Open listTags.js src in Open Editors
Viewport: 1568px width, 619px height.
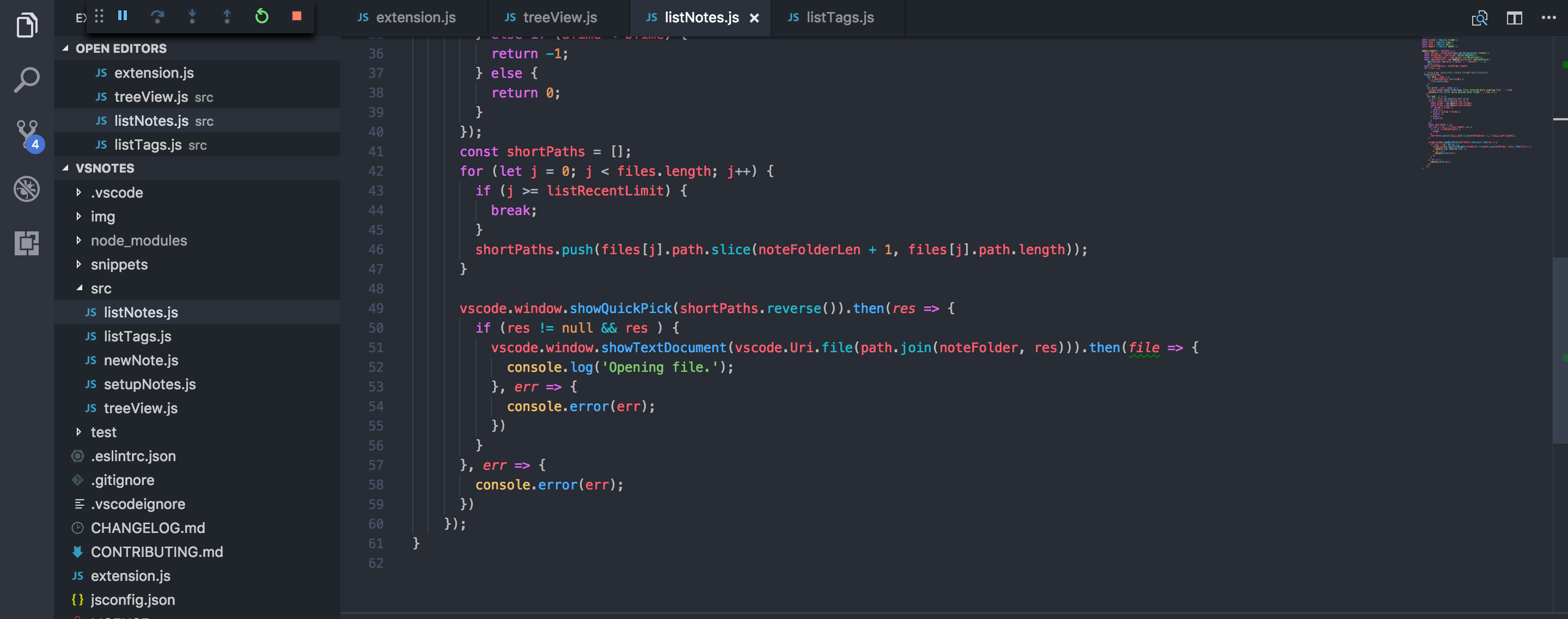tap(197, 145)
